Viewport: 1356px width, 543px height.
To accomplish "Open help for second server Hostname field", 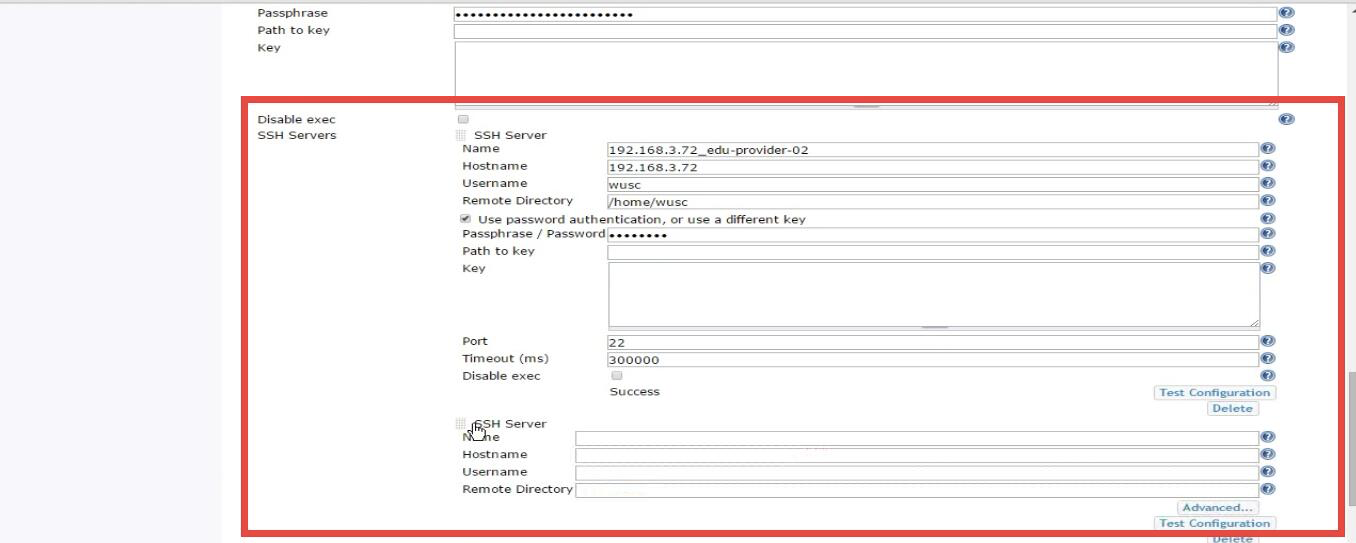I will click(1268, 455).
